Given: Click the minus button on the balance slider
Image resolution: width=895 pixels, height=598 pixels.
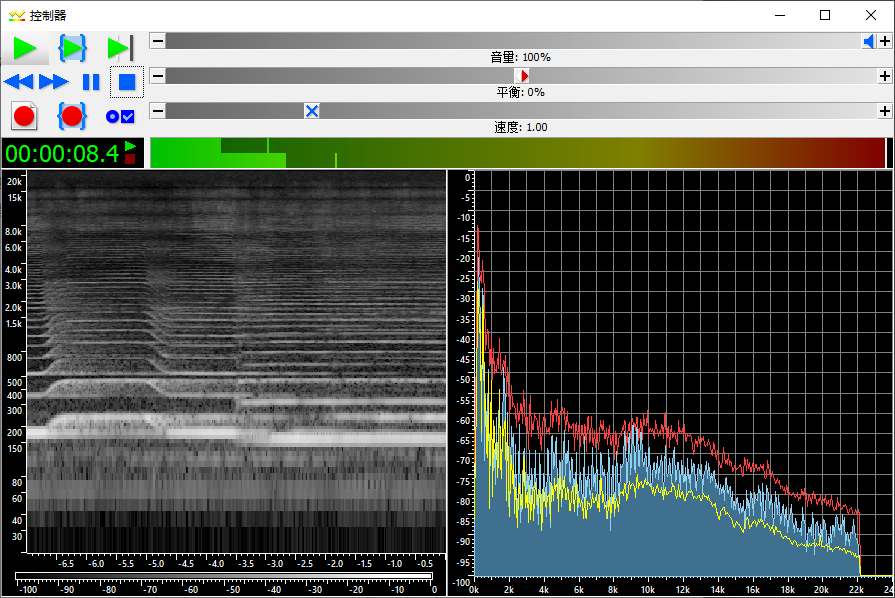Looking at the screenshot, I should point(157,76).
